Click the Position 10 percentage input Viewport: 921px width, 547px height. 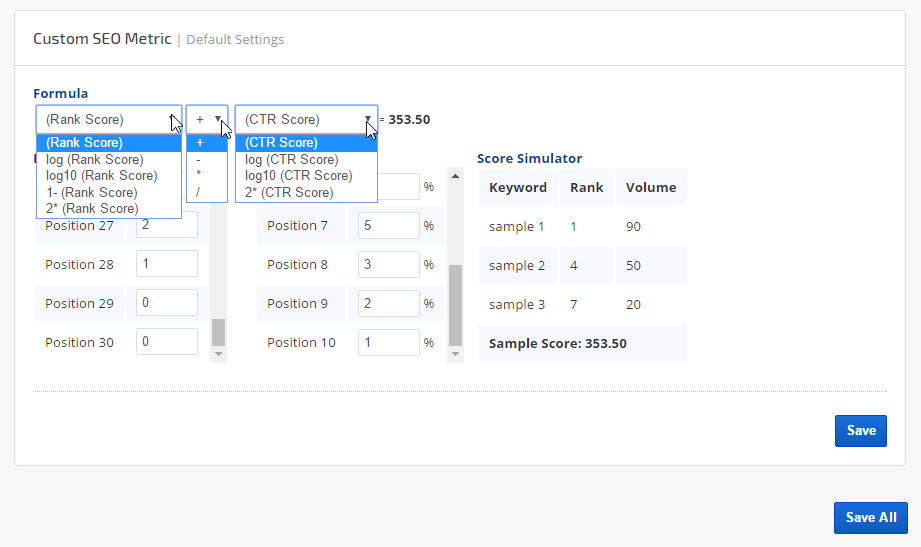point(388,342)
